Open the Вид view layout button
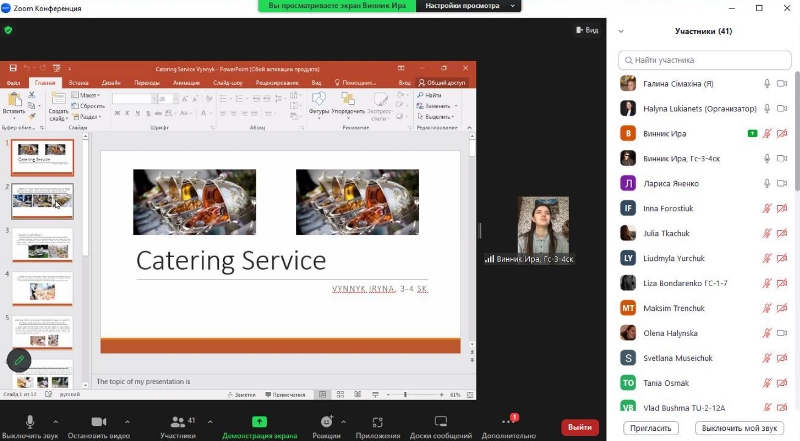800x441 pixels. (587, 30)
